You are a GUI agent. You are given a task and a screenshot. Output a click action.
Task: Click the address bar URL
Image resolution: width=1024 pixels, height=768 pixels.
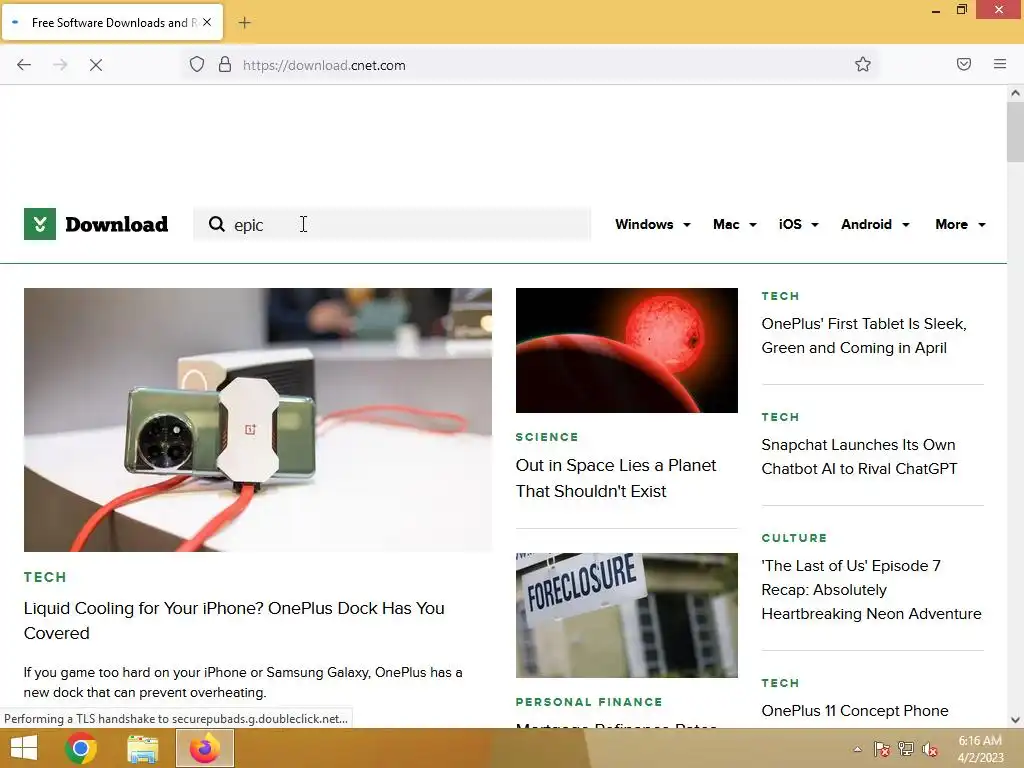pos(324,65)
